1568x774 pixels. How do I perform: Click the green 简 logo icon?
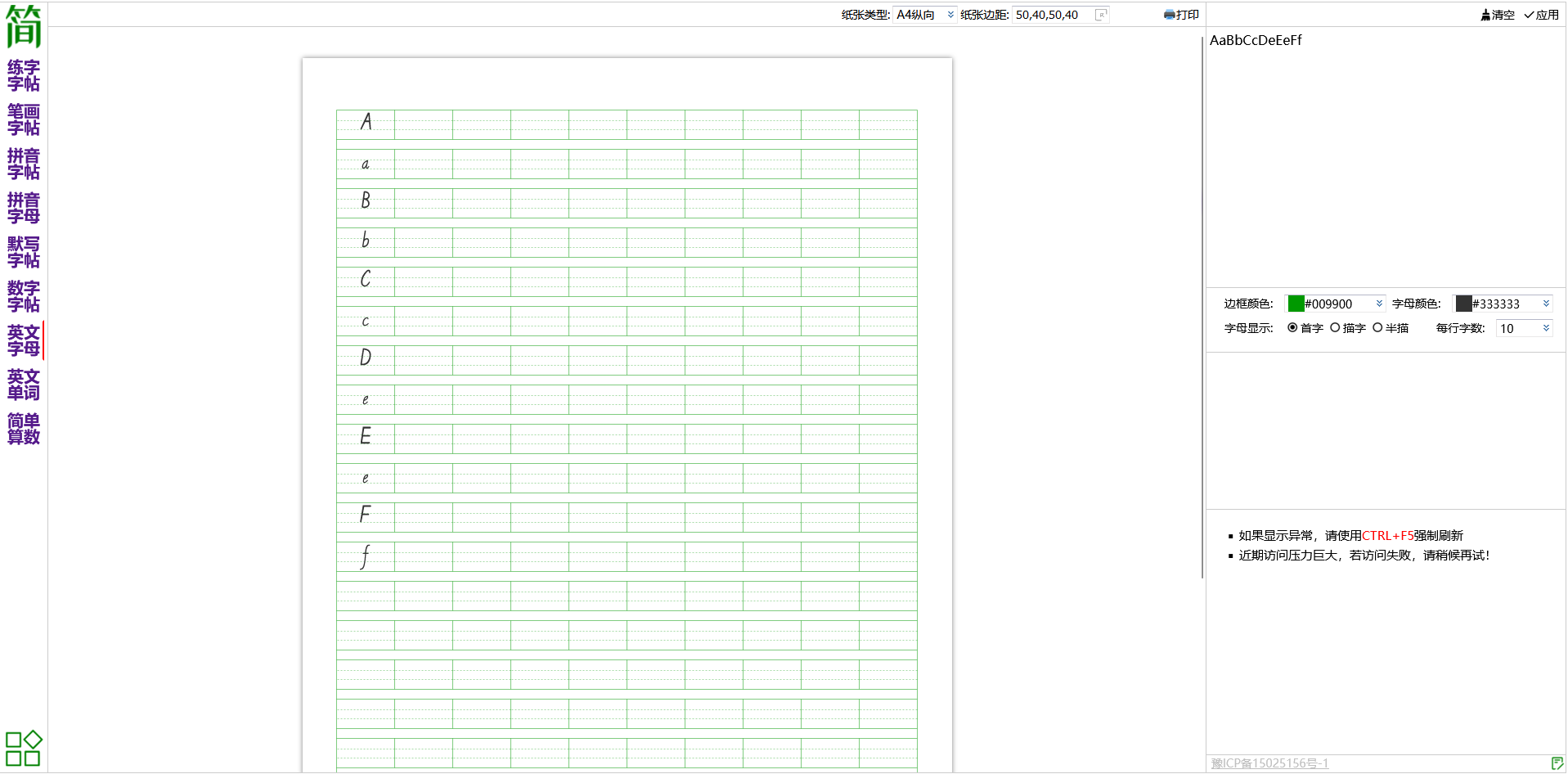[24, 26]
